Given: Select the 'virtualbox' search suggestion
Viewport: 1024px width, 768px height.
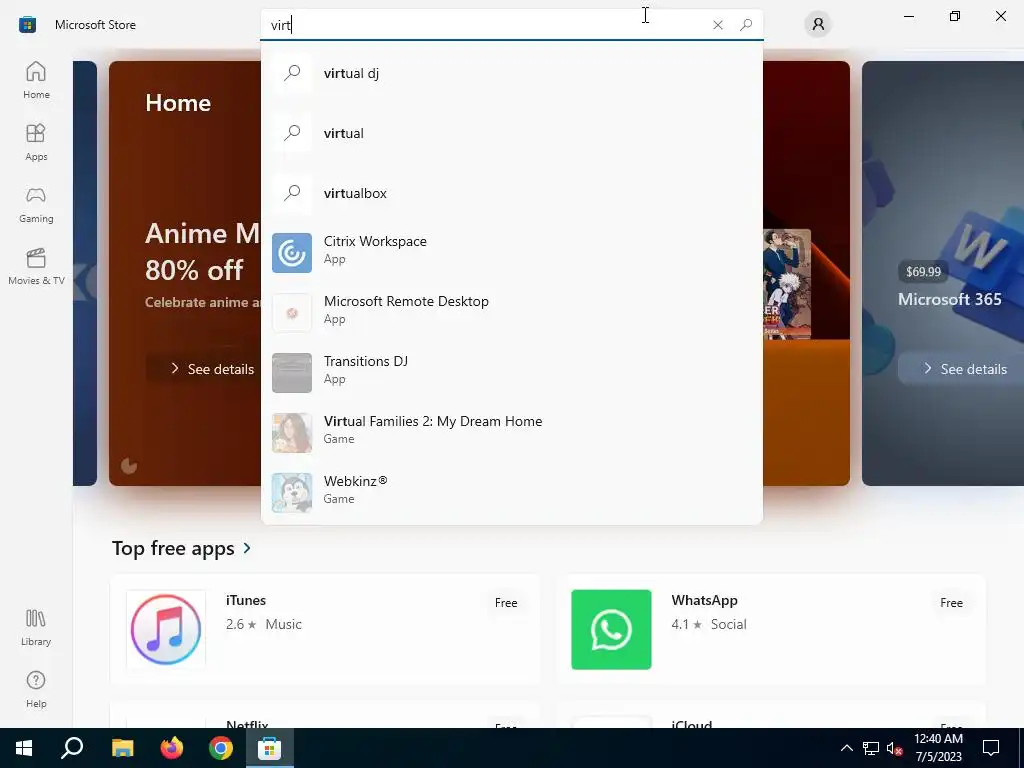Looking at the screenshot, I should tap(511, 193).
